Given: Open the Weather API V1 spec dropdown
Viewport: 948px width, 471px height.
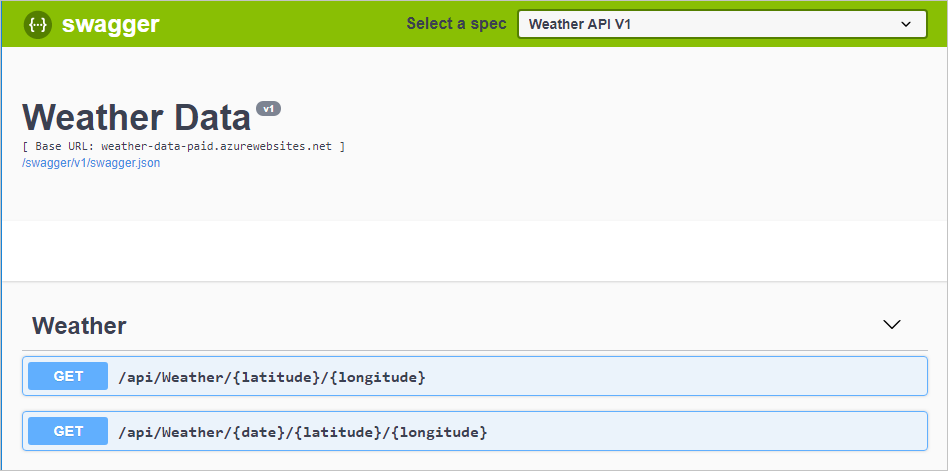Looking at the screenshot, I should (x=720, y=24).
